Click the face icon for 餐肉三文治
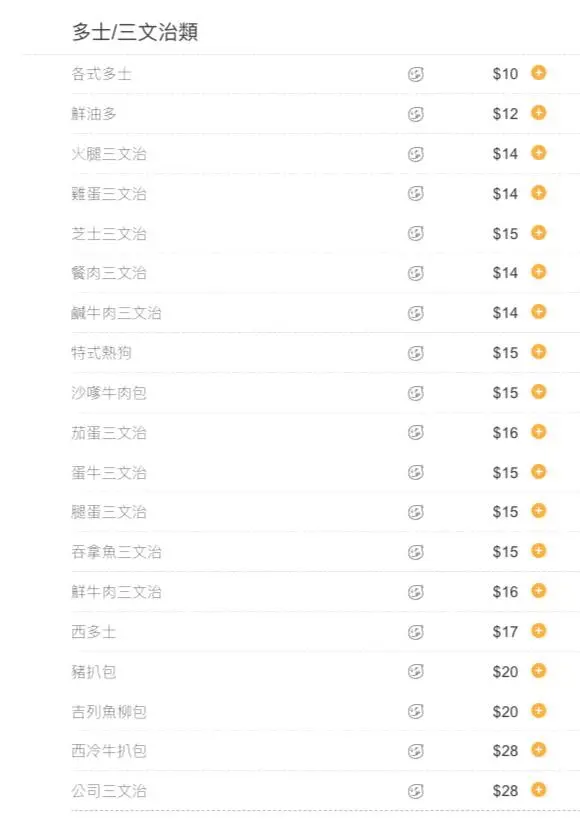 [416, 274]
